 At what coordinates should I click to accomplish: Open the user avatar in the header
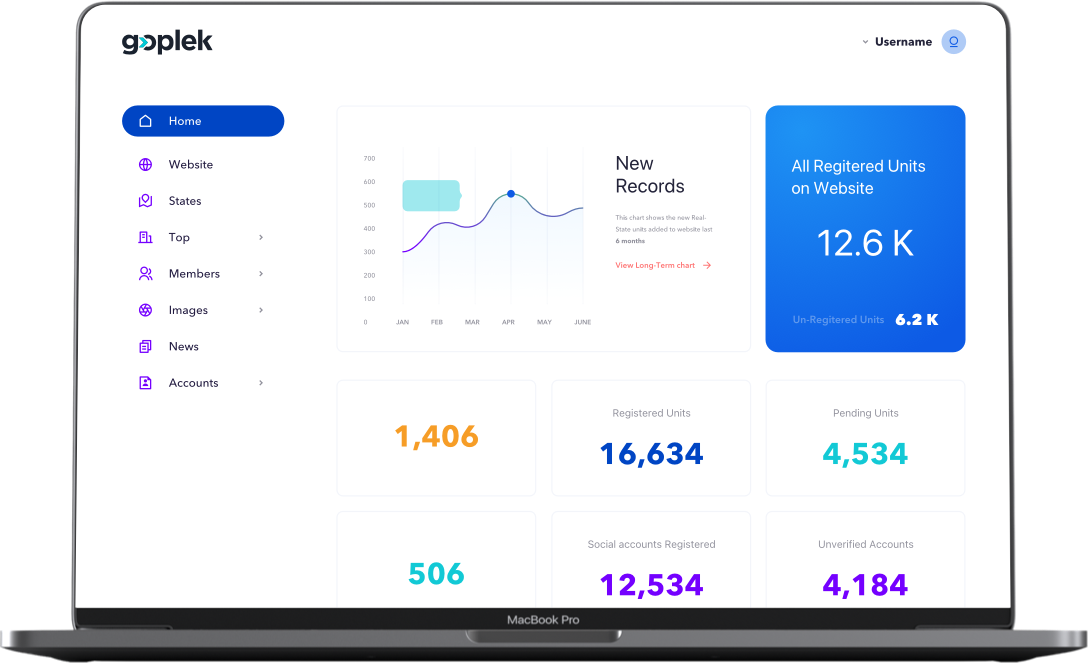pos(953,42)
